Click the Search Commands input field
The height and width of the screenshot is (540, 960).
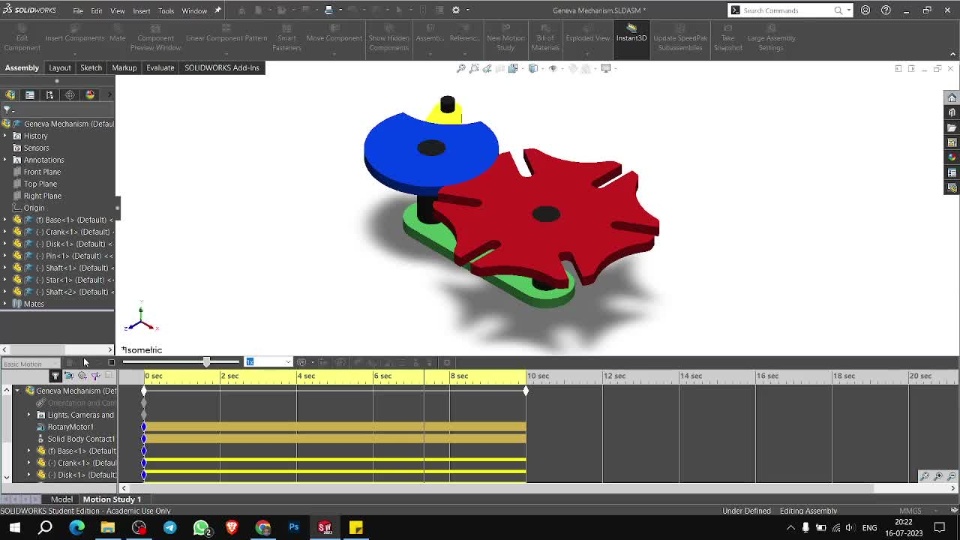[787, 10]
